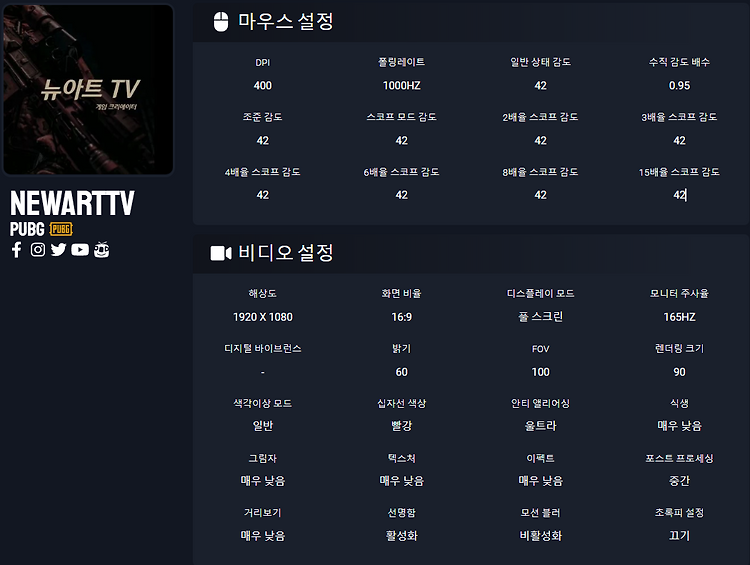Click the 포스트 프로세싱 value 중간

680,481
